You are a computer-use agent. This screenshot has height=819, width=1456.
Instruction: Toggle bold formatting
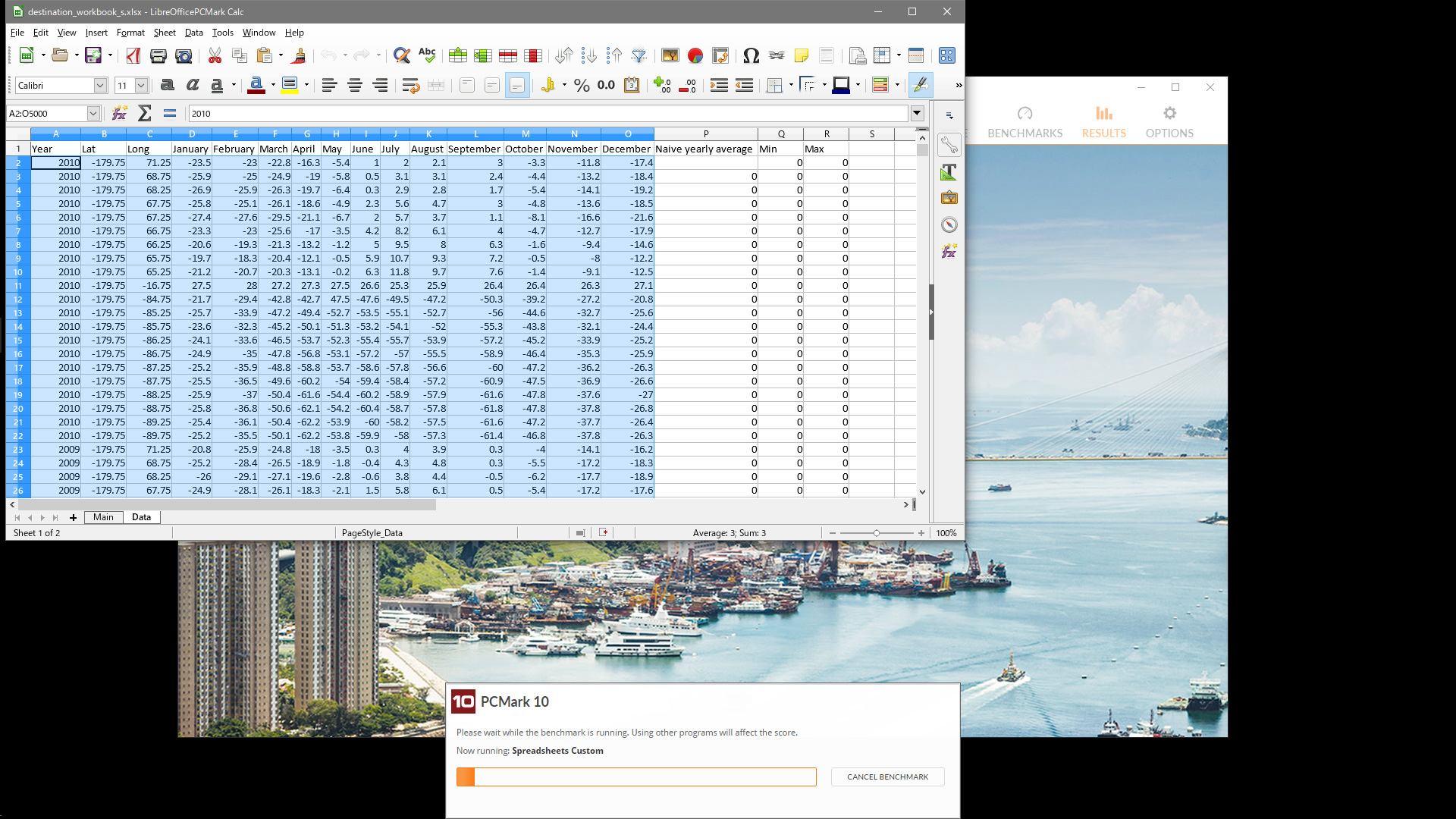click(168, 85)
